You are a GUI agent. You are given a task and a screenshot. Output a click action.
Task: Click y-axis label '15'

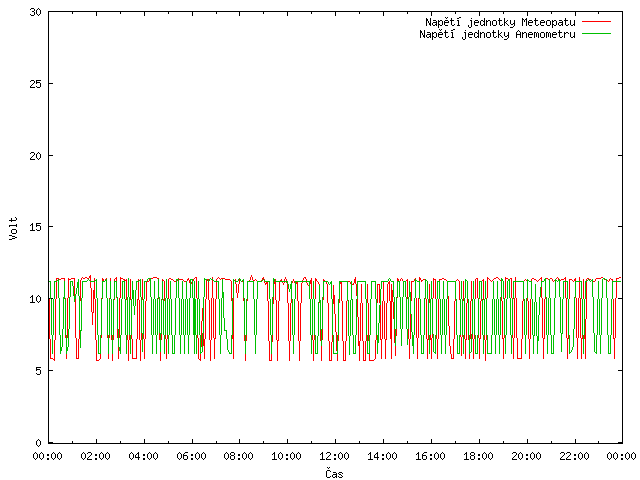coord(36,227)
